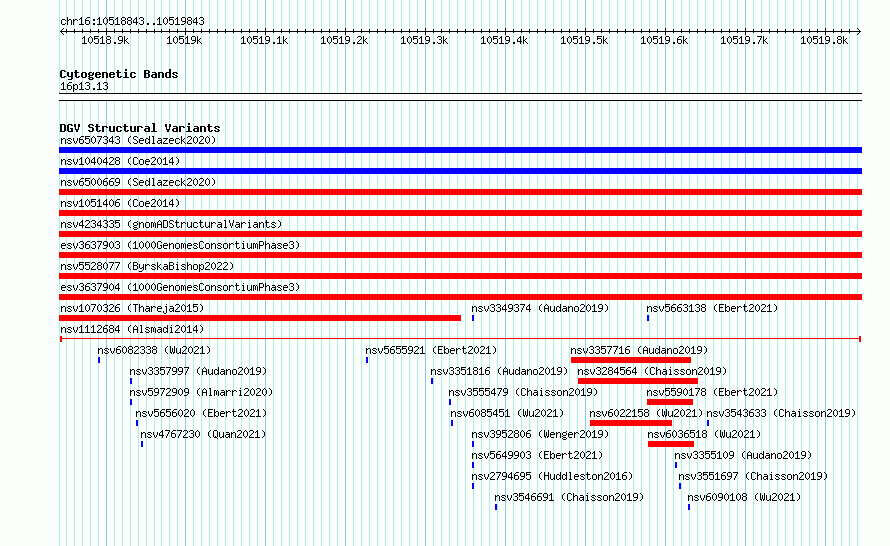Select the red bar under nsv6500669
Viewport: 890px width, 546px height.
click(460, 192)
